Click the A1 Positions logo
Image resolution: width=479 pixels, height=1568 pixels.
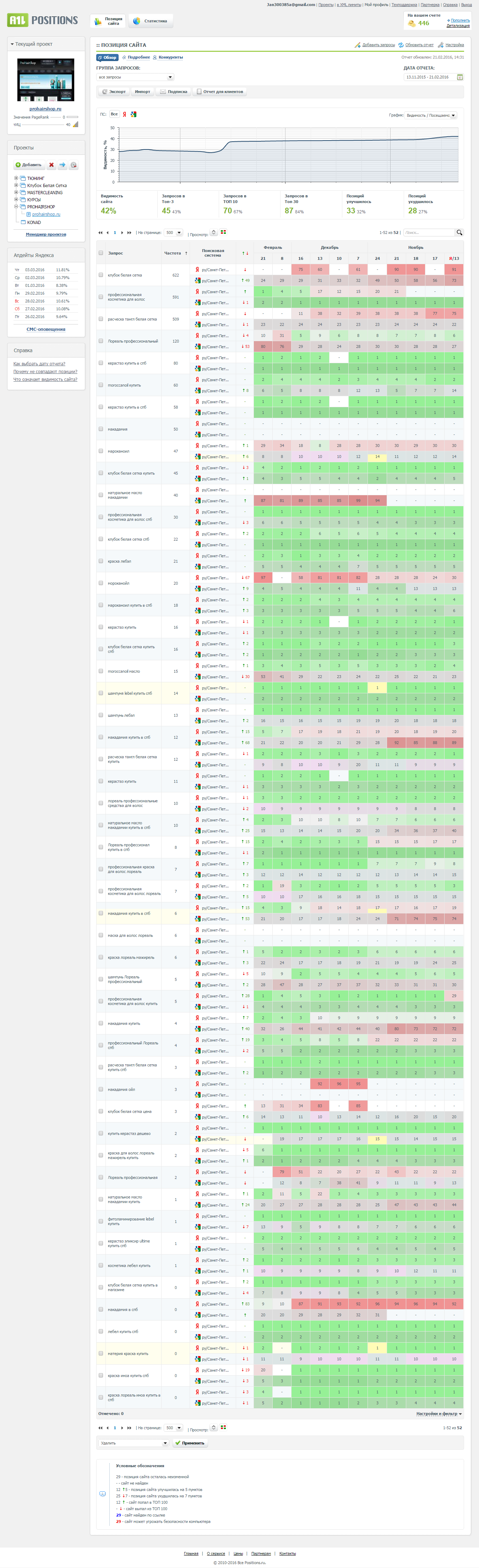coord(43,21)
